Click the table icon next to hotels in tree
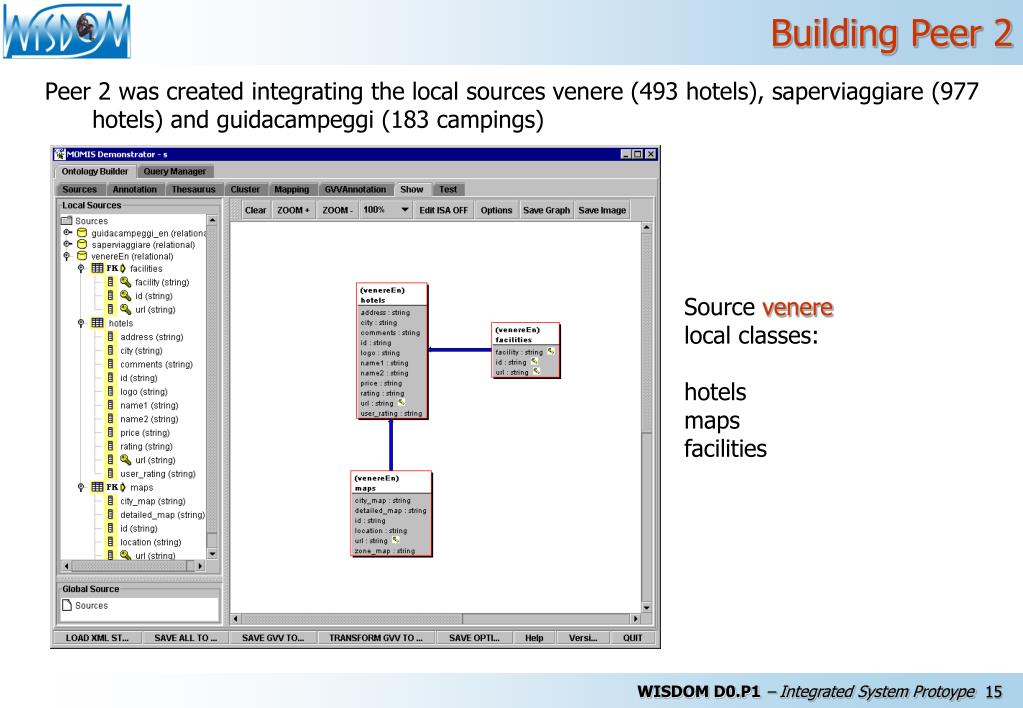Viewport: 1023px width, 708px height. [97, 323]
